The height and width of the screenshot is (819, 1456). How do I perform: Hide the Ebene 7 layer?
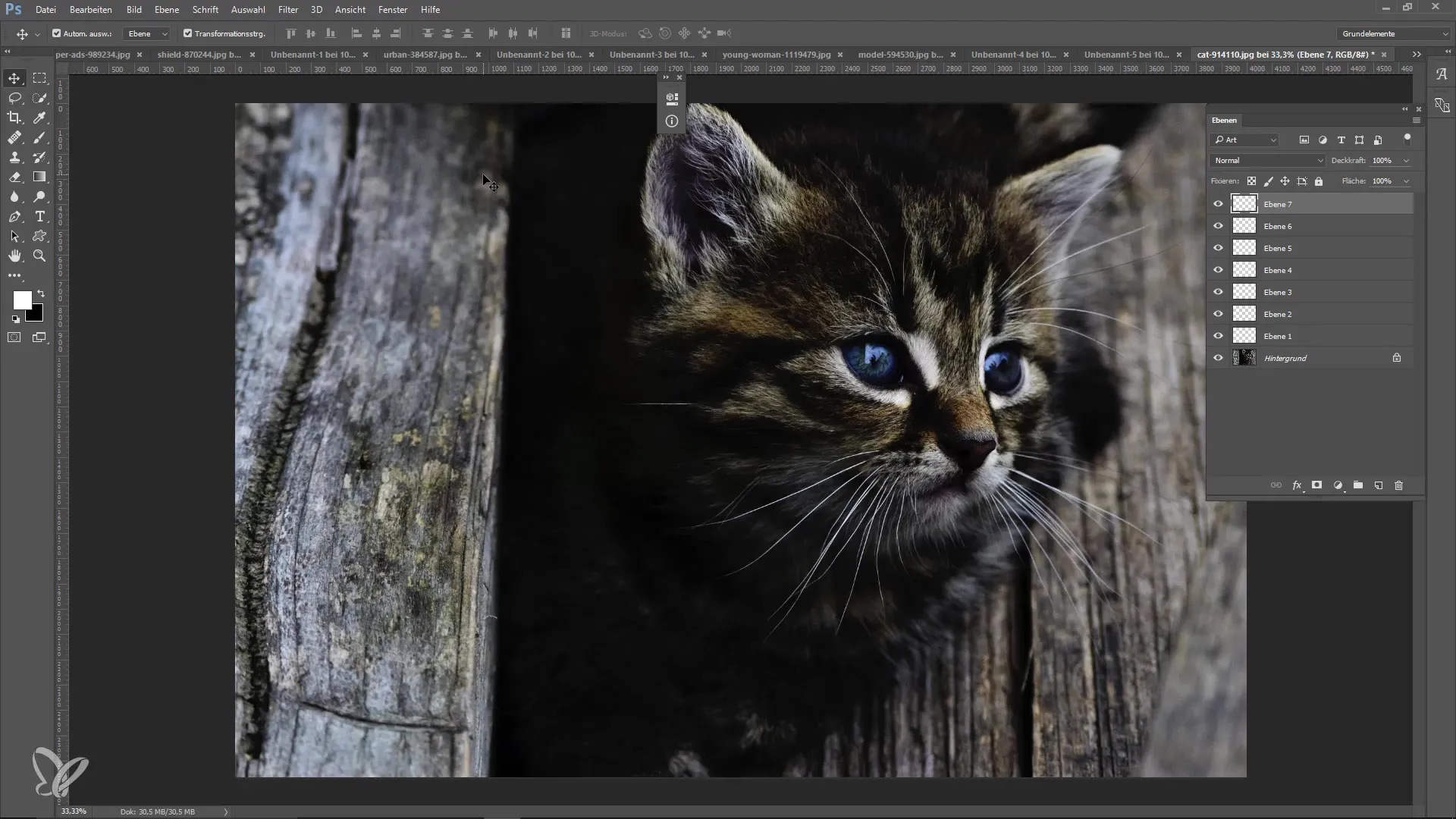pyautogui.click(x=1218, y=204)
